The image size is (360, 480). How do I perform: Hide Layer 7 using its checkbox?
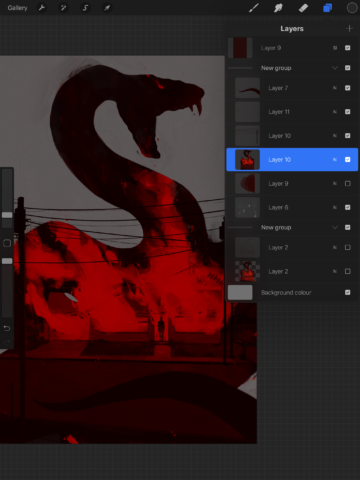348,88
